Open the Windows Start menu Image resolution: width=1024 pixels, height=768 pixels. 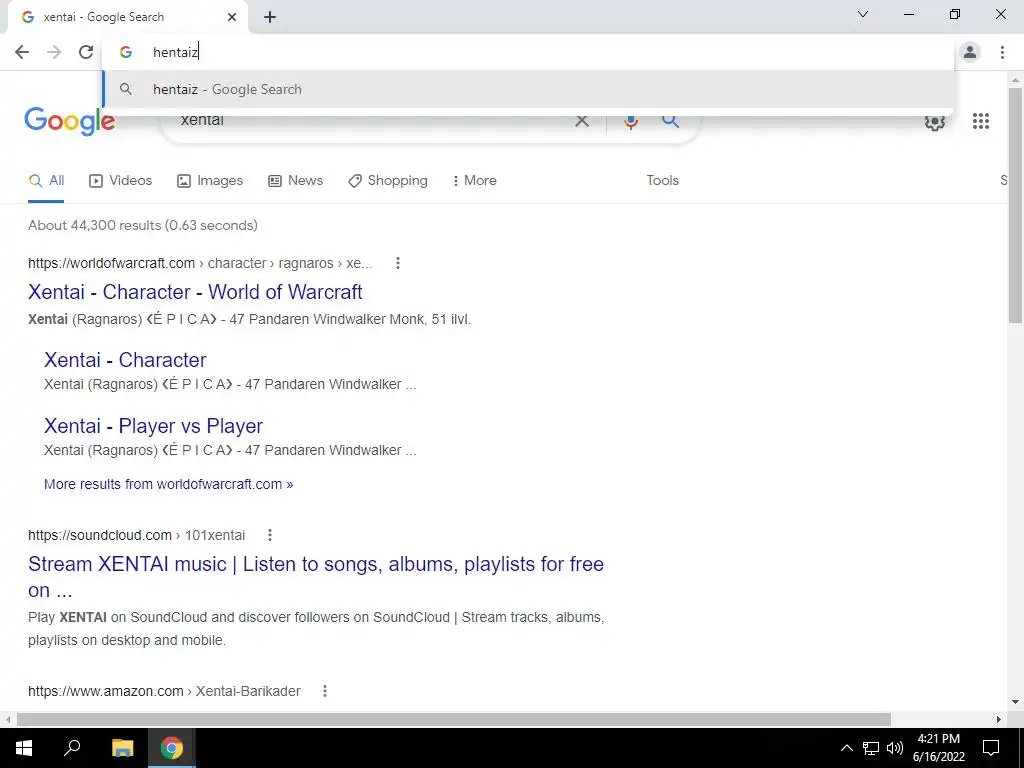24,748
